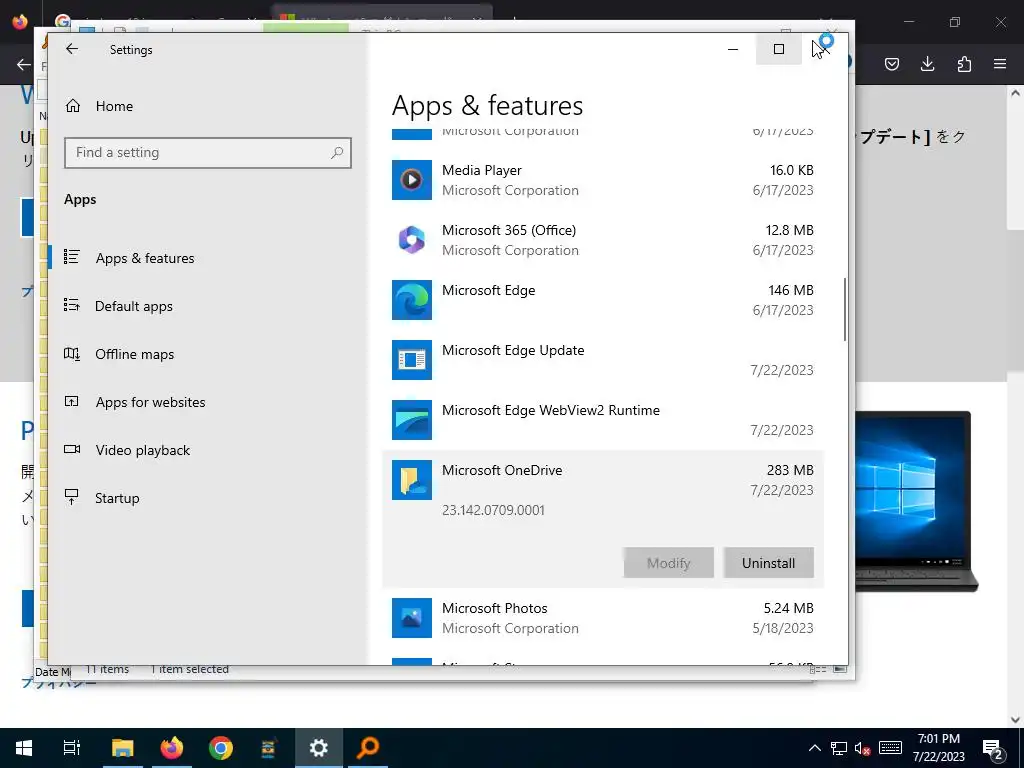This screenshot has width=1024, height=768.
Task: Click the Edge WebView2 Runtime icon
Action: [x=411, y=420]
